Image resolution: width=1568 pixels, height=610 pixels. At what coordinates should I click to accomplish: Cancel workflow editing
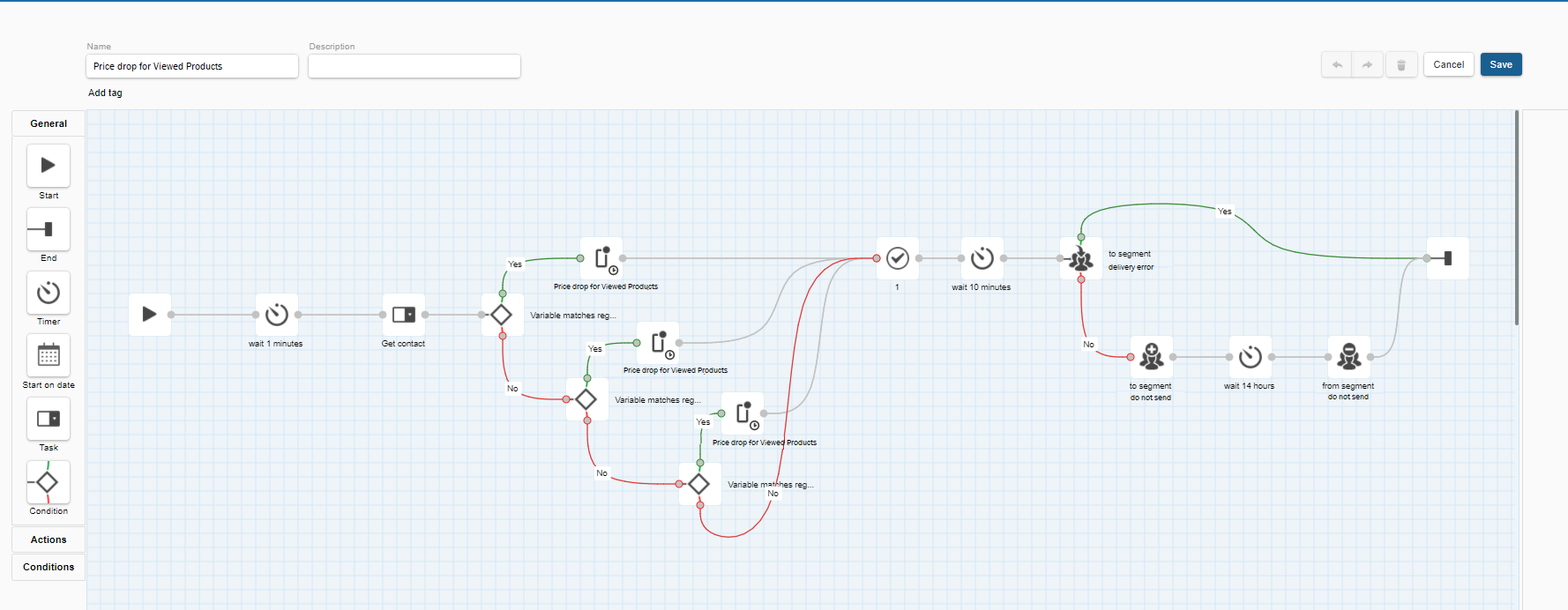1448,65
